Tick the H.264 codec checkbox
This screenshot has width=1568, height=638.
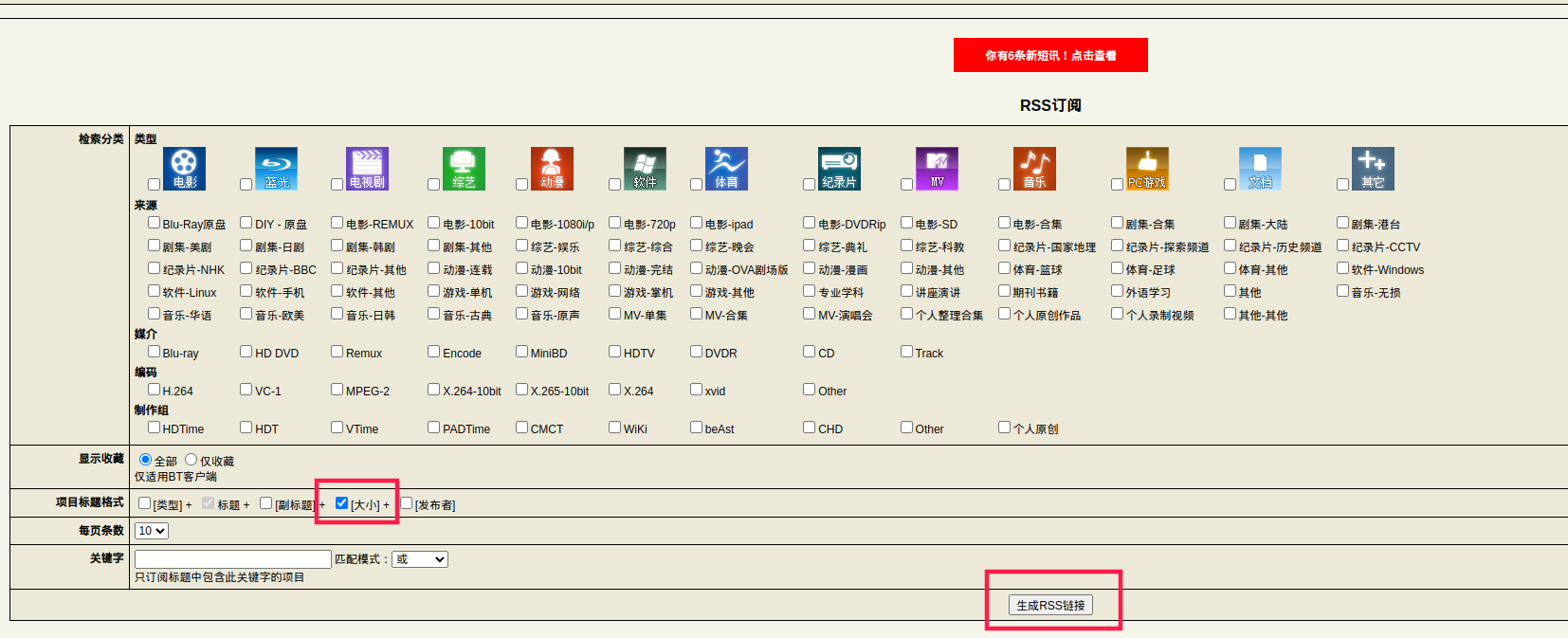click(x=154, y=390)
